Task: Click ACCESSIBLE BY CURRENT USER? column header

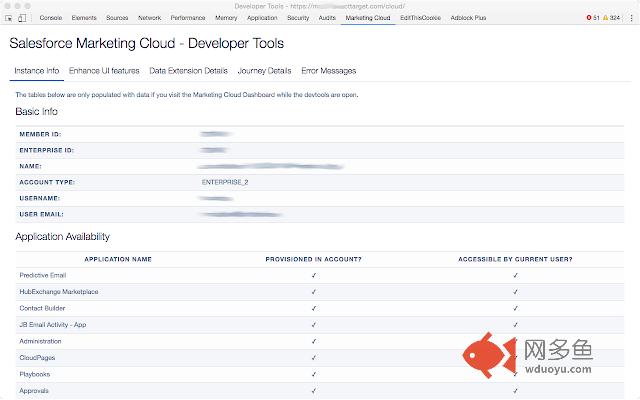Action: [515, 259]
